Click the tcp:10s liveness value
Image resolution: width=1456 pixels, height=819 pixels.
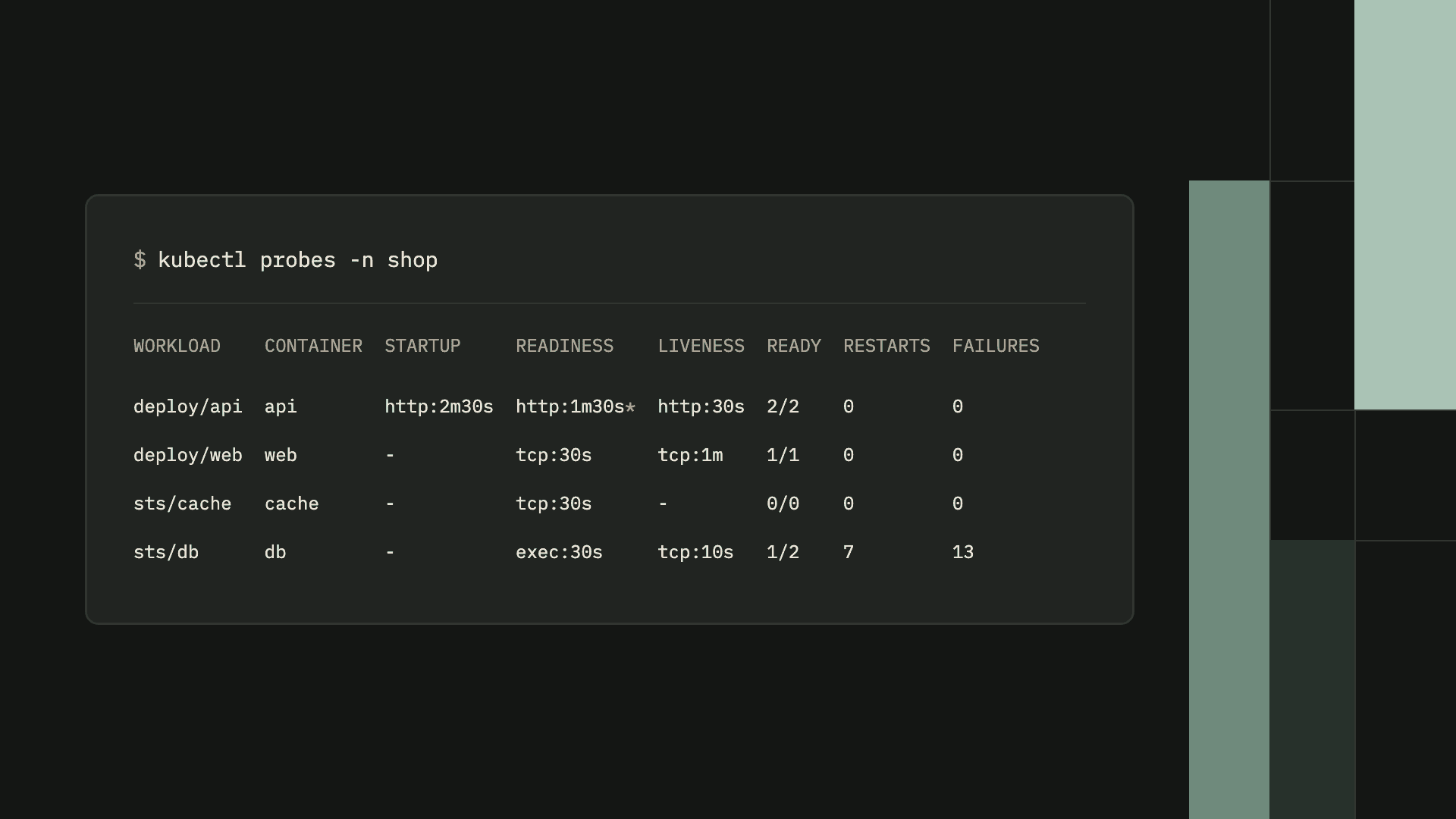(x=695, y=553)
